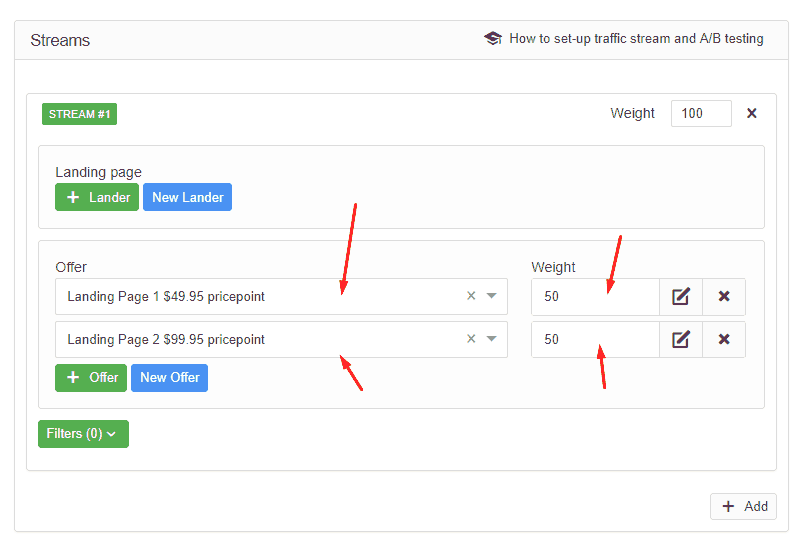Select the Landing Page 1 $49.95 pricepoint field
This screenshot has width=811, height=547.
tap(281, 297)
